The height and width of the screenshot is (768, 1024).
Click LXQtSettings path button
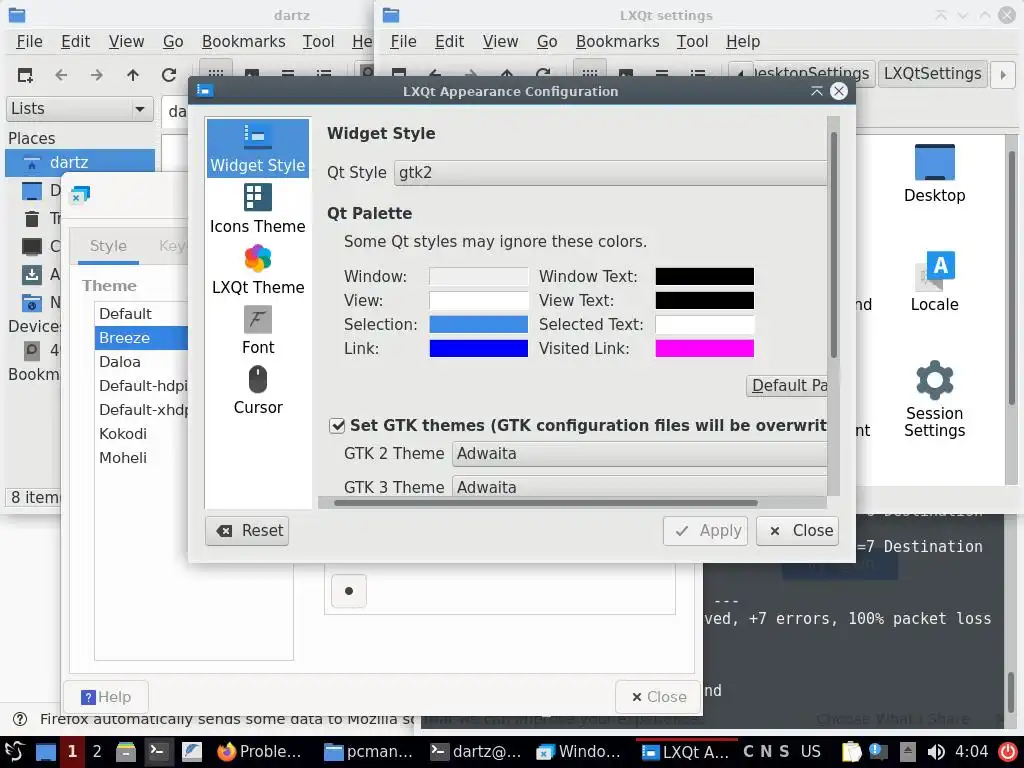(x=932, y=74)
